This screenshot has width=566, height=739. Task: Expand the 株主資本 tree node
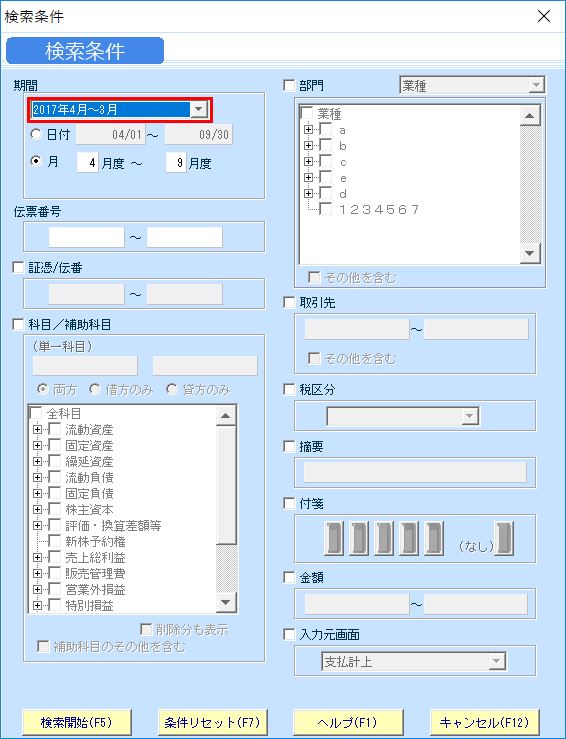(37, 509)
